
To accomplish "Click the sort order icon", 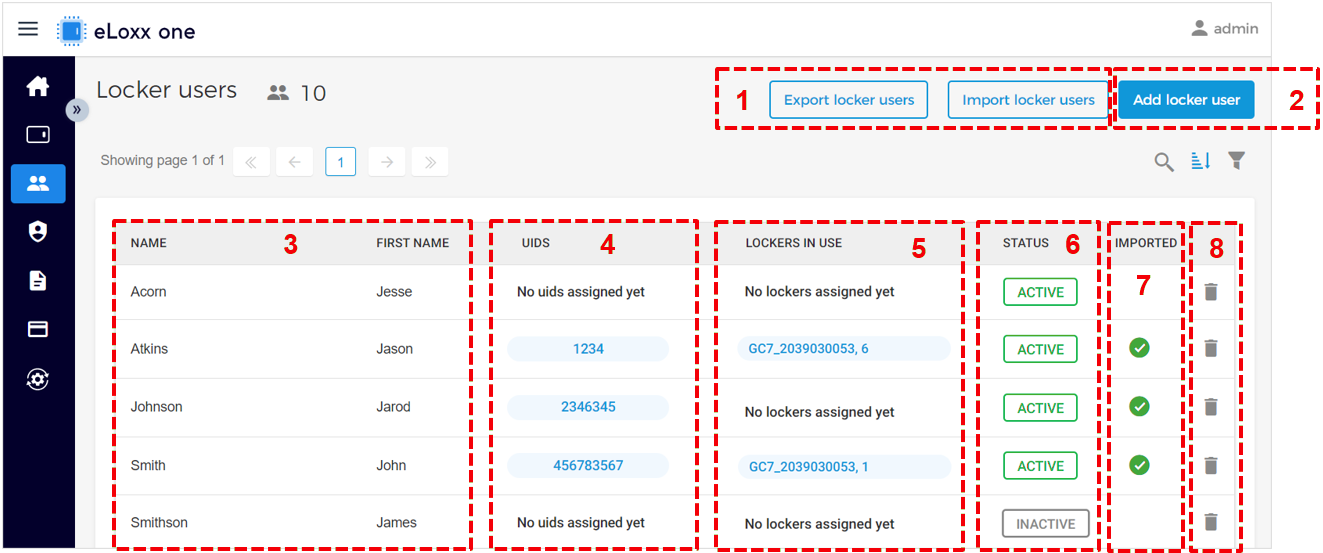I will pyautogui.click(x=1200, y=161).
